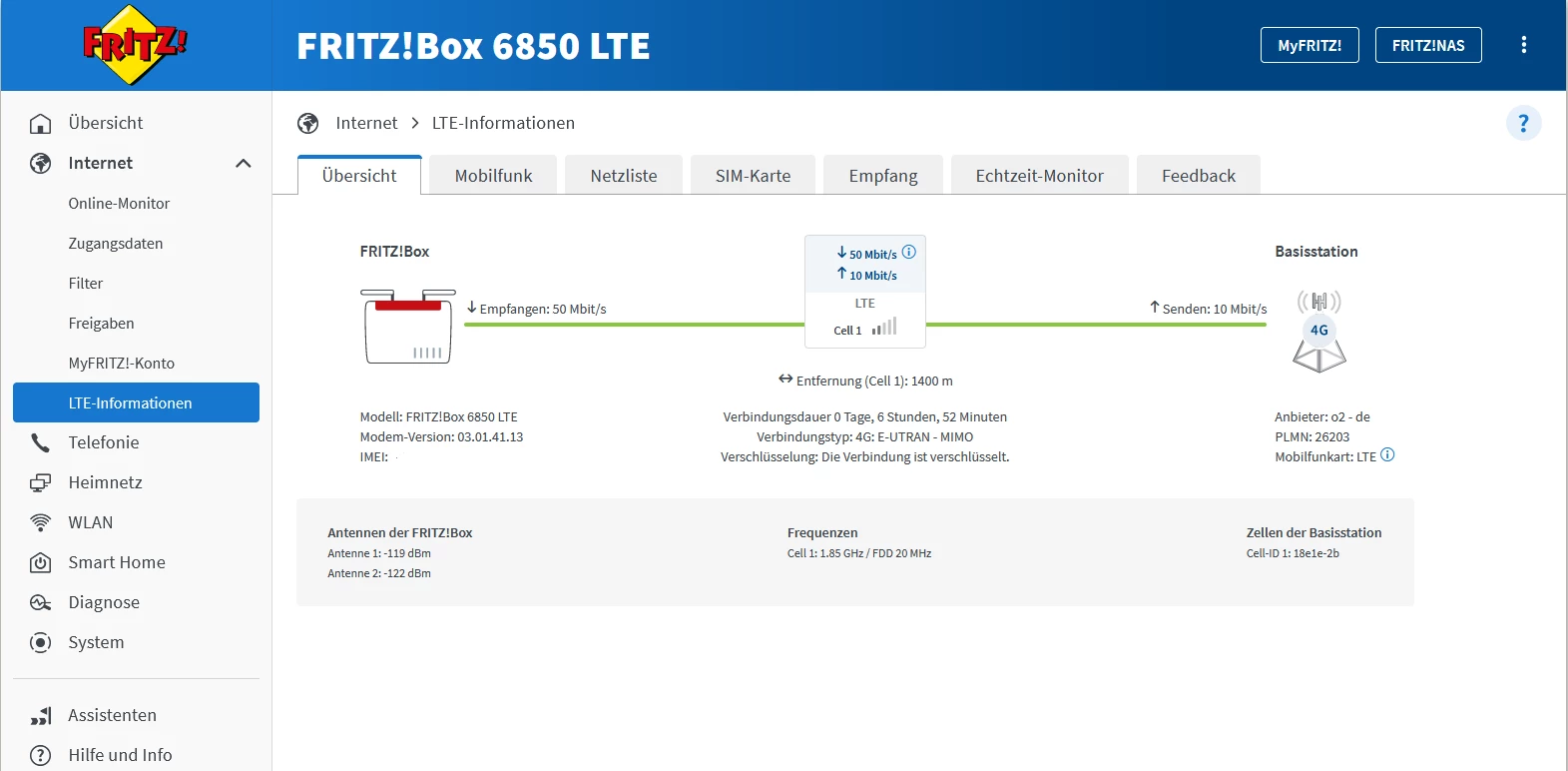The width and height of the screenshot is (1568, 771).
Task: Click the distance arrows icon before Entfernung
Action: (785, 380)
